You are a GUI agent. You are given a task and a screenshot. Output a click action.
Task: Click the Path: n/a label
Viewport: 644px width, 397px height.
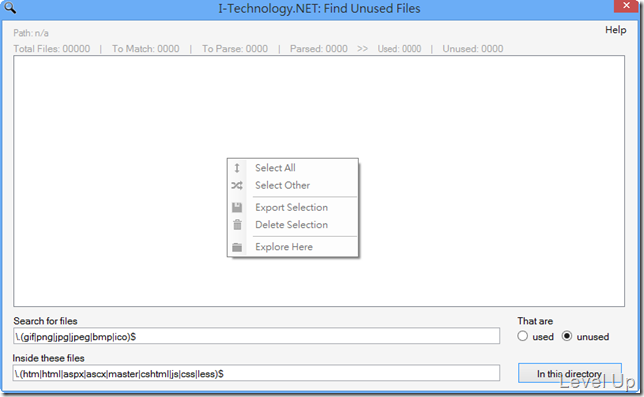coord(31,33)
